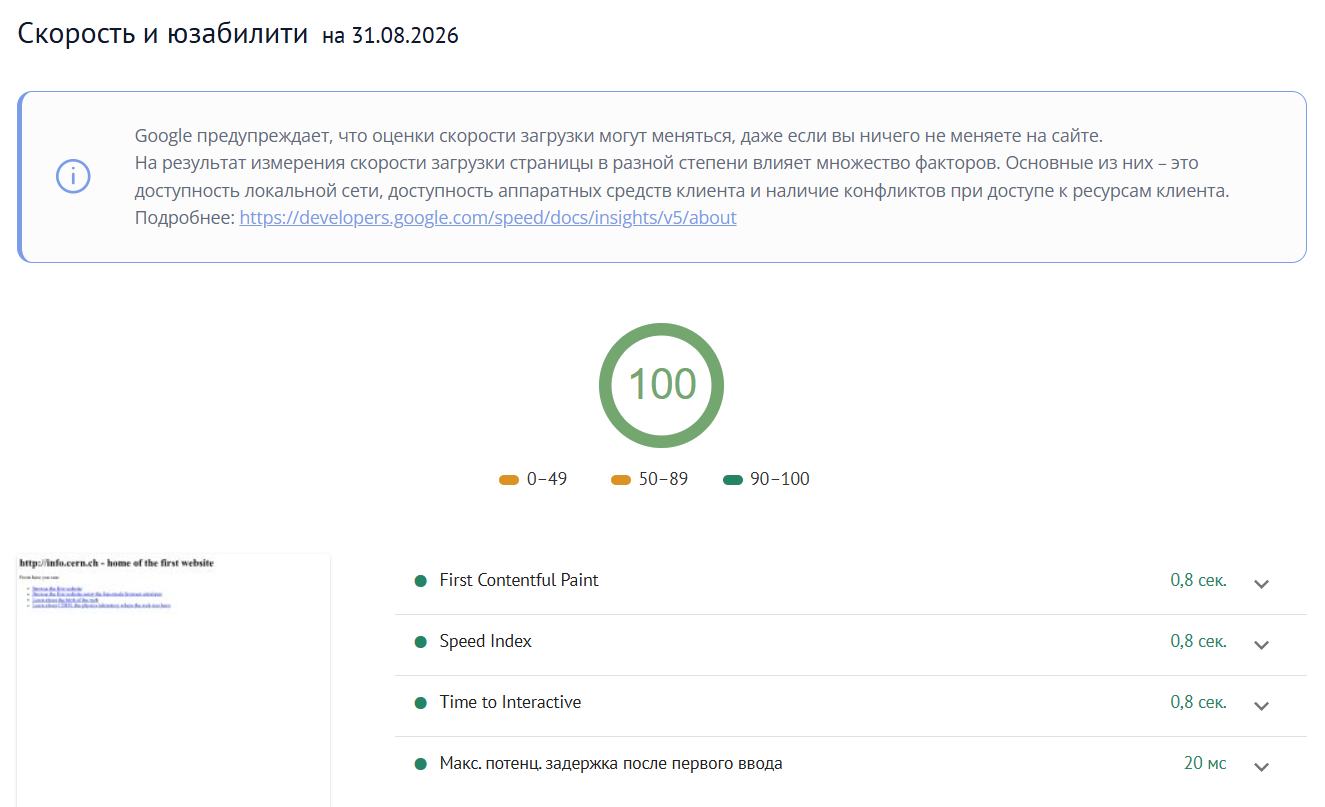Screen dimensions: 1325x807
Task: Click the Time to Interactive label
Action: (x=510, y=702)
